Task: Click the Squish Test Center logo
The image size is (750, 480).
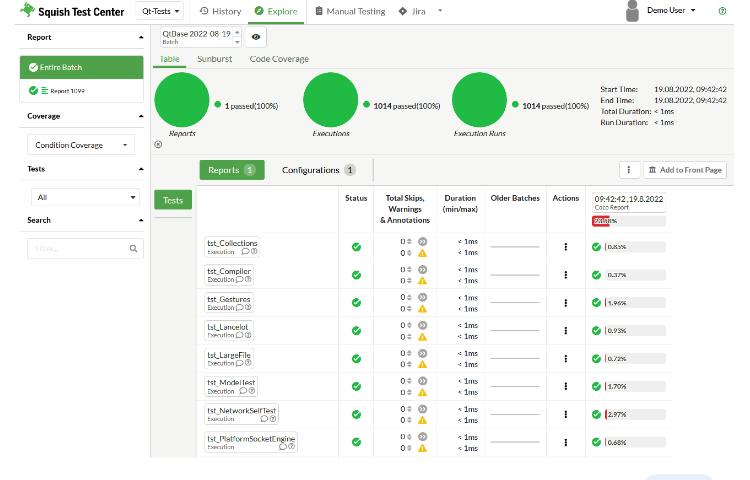Action: click(x=72, y=11)
